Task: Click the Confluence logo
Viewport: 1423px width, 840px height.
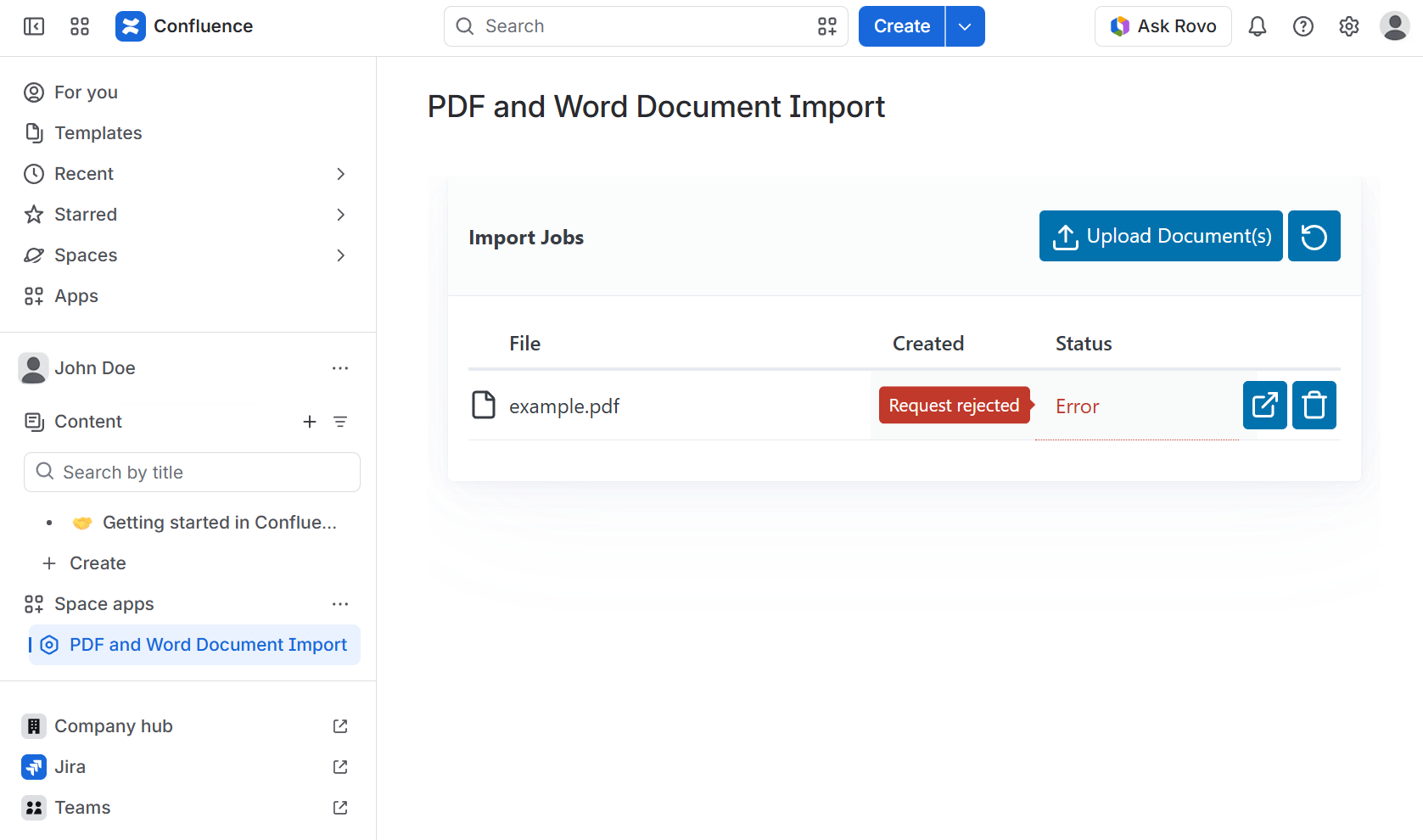Action: point(184,26)
